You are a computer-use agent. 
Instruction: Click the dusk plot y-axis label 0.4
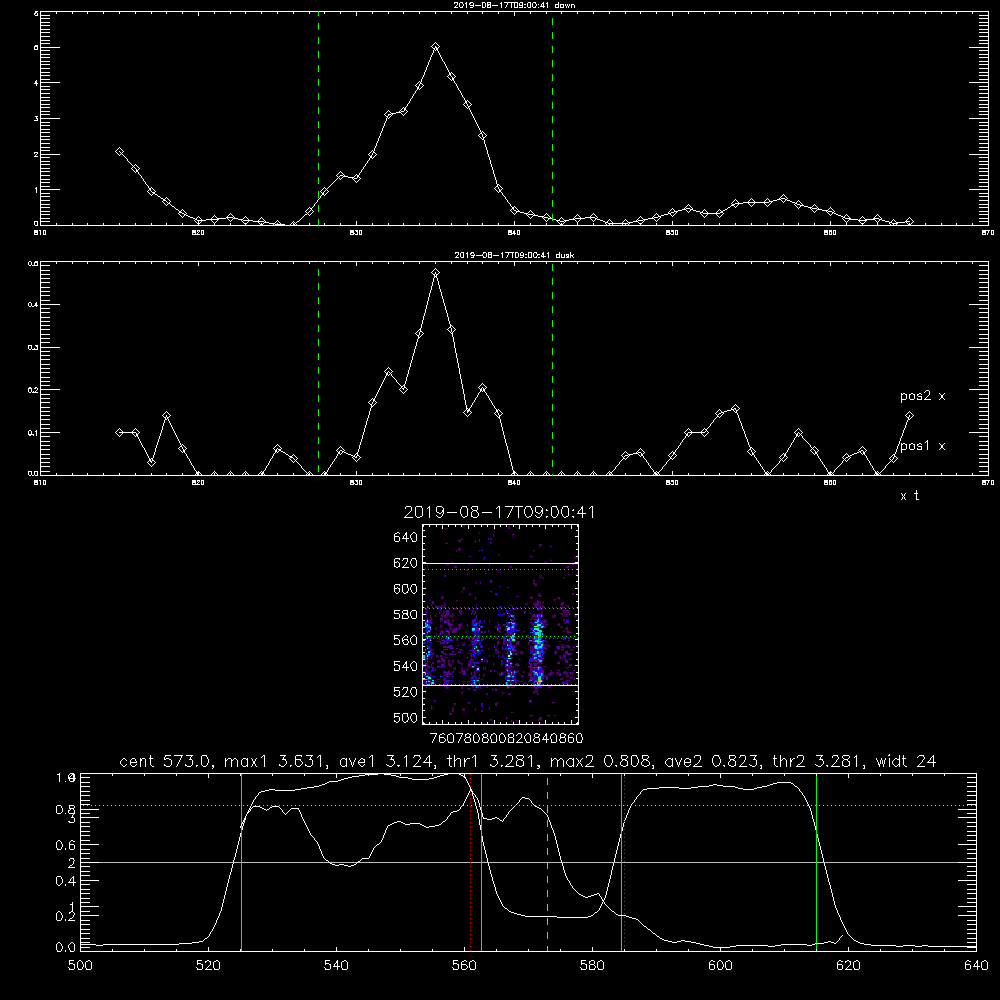point(33,305)
